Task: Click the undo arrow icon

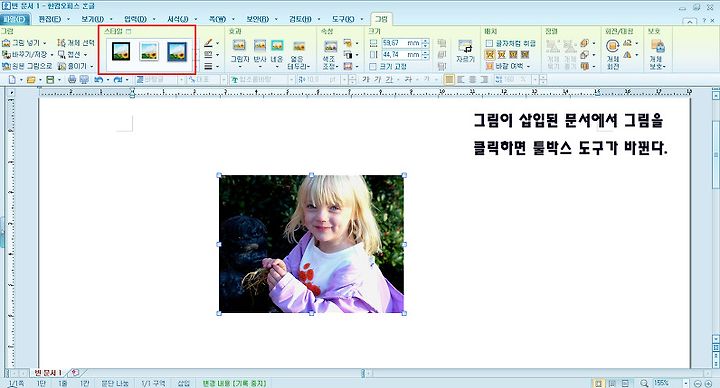Action: [98, 80]
